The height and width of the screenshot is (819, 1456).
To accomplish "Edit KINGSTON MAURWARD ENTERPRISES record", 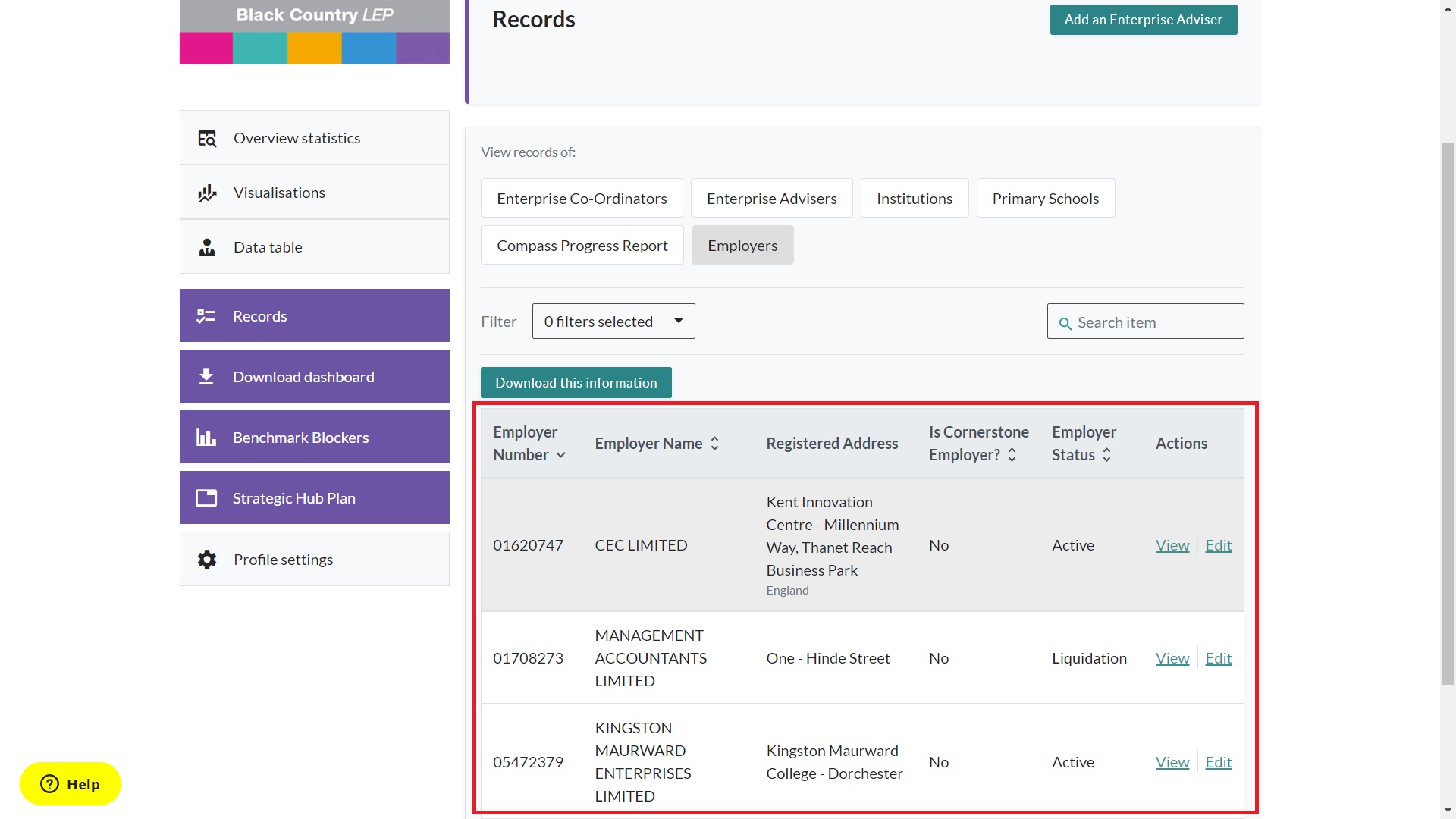I will pyautogui.click(x=1219, y=762).
